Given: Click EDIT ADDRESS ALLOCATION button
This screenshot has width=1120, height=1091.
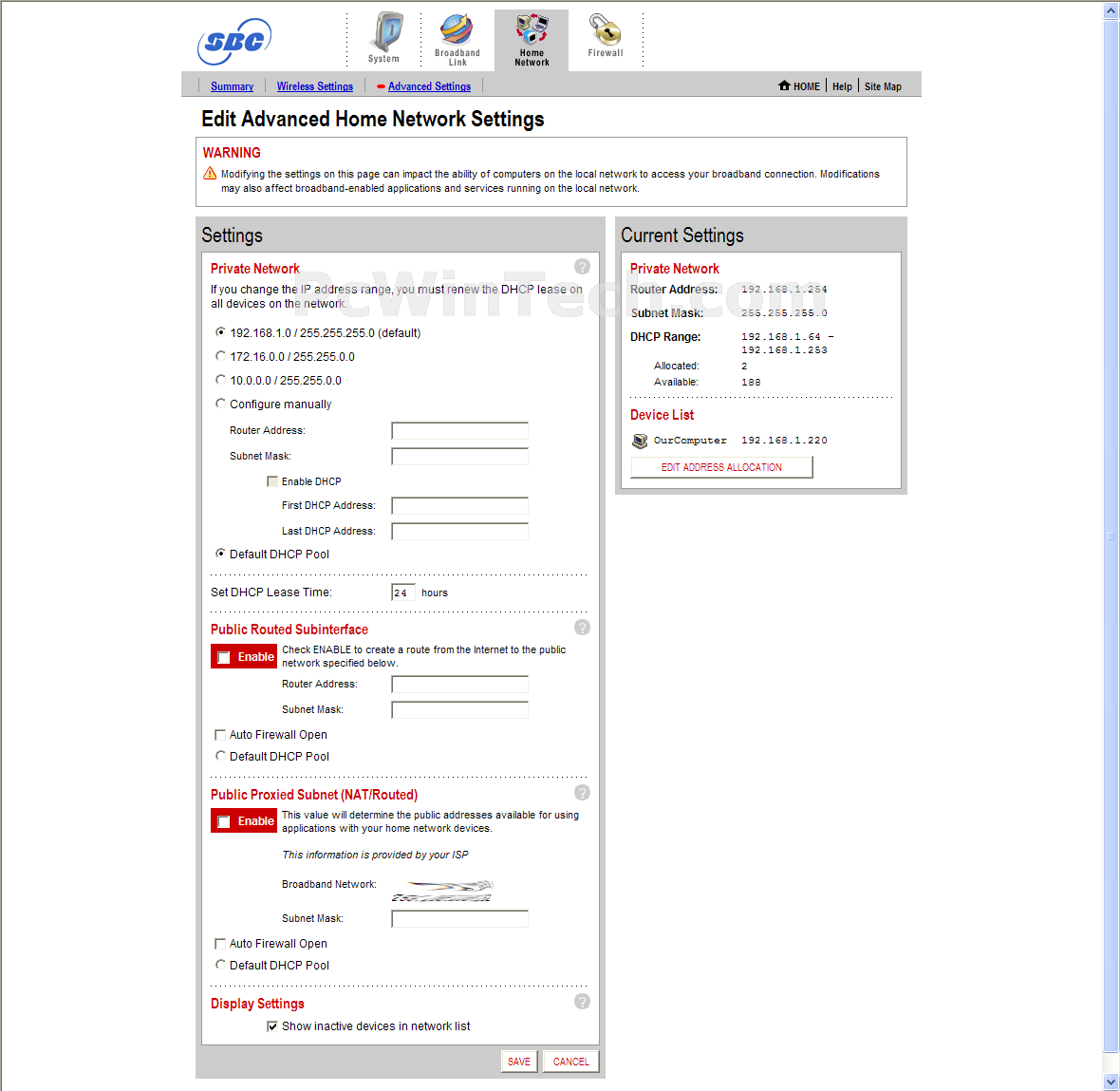Looking at the screenshot, I should [x=721, y=467].
